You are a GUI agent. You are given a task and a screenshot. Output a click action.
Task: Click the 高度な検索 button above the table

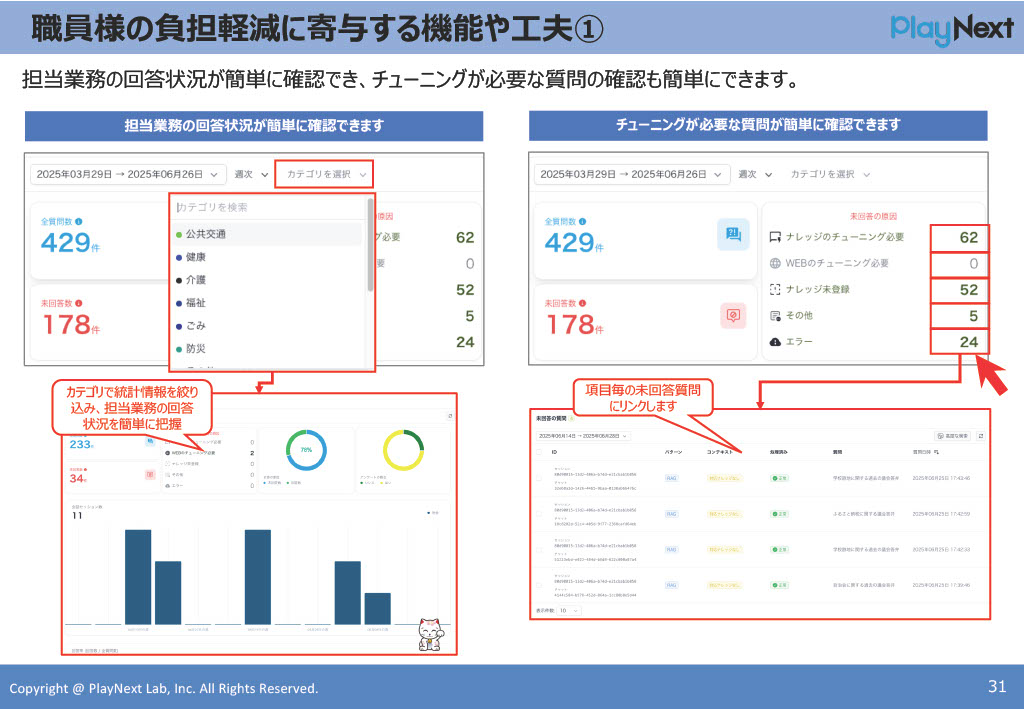tap(952, 436)
